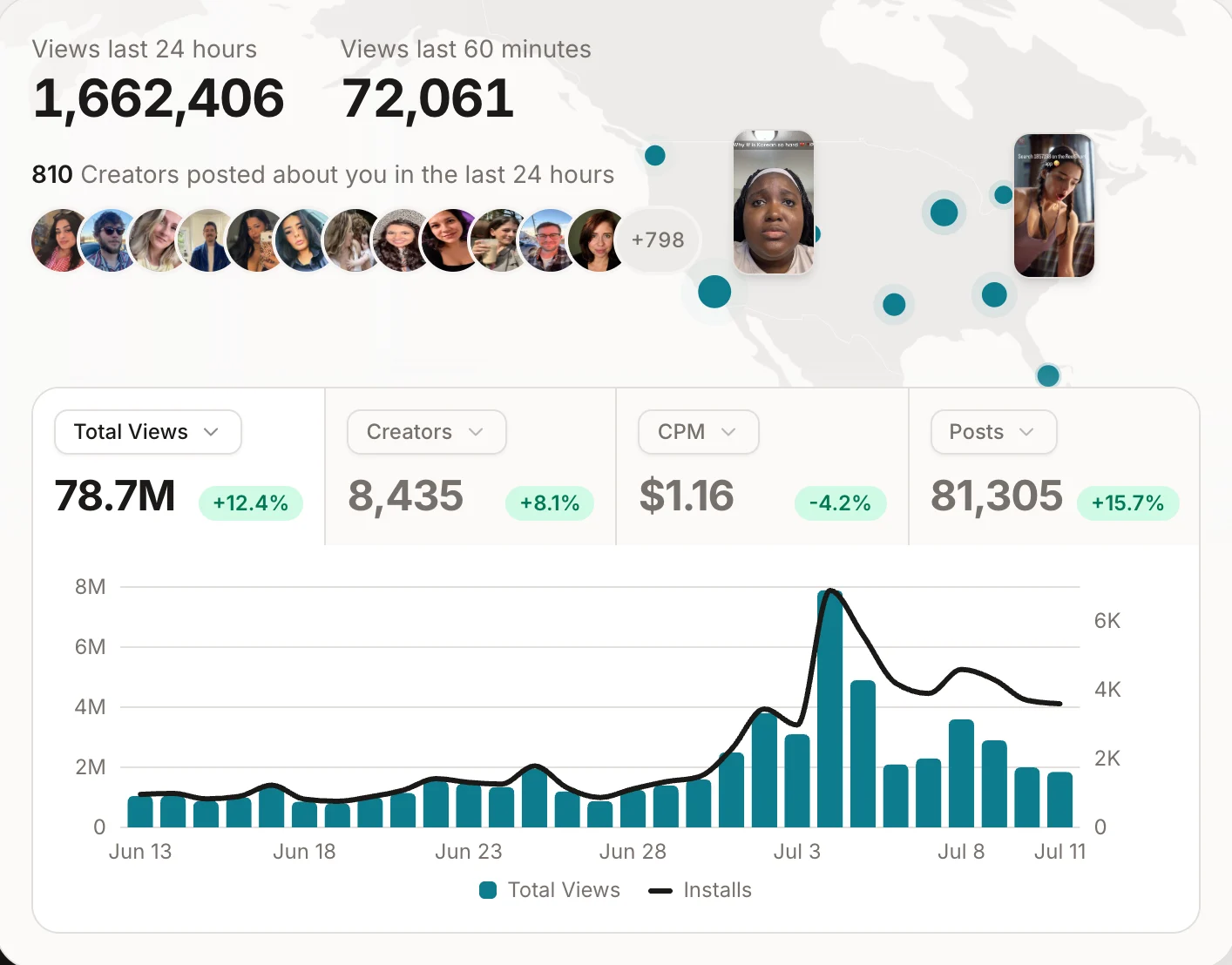Click the map dot at Florida's southern tip
Viewport: 1232px width, 965px height.
point(1048,375)
